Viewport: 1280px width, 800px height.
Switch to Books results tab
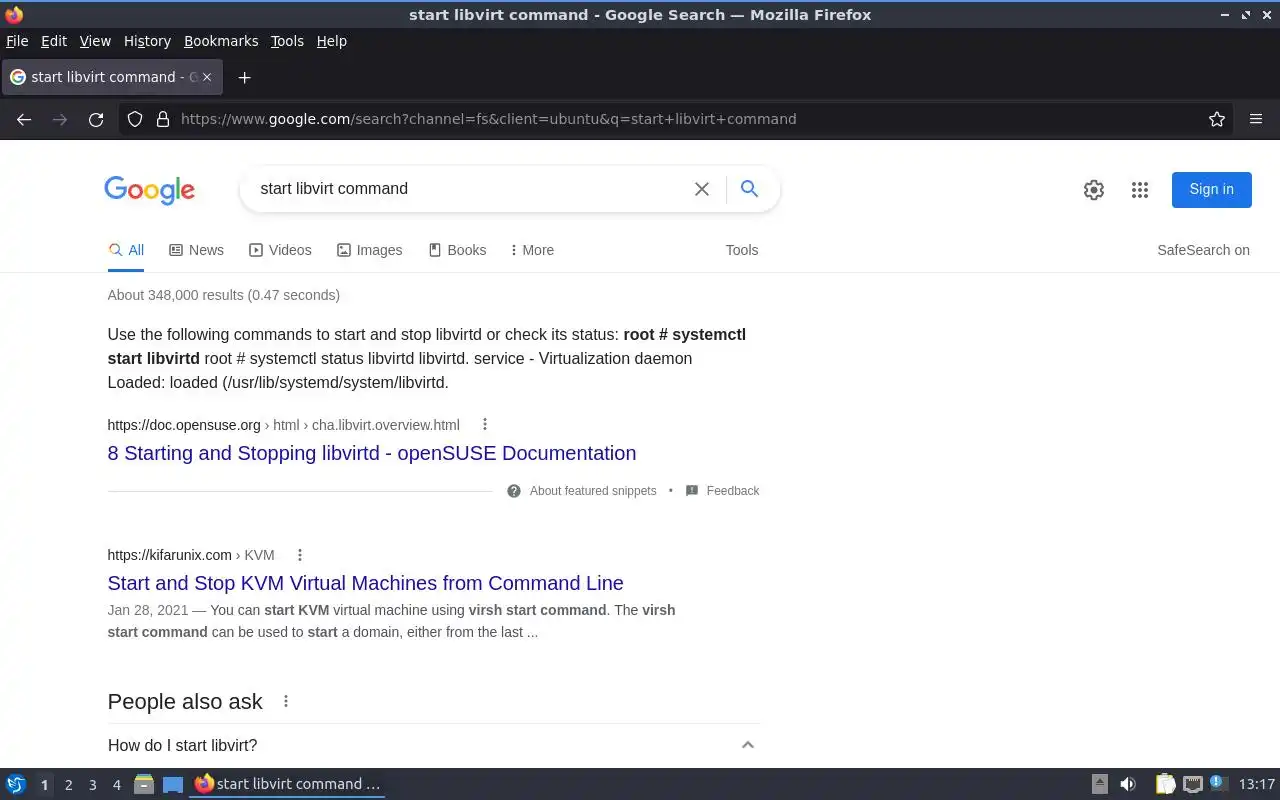click(457, 250)
